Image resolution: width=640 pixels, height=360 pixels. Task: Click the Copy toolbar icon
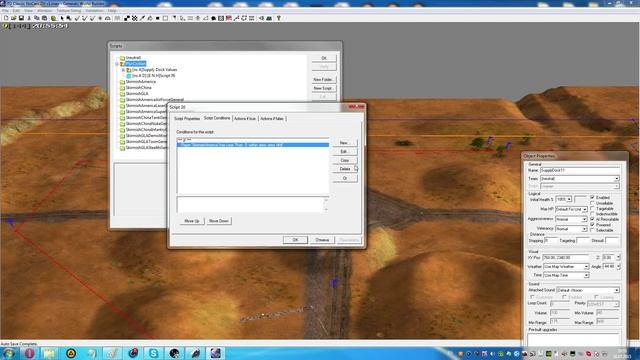point(36,18)
